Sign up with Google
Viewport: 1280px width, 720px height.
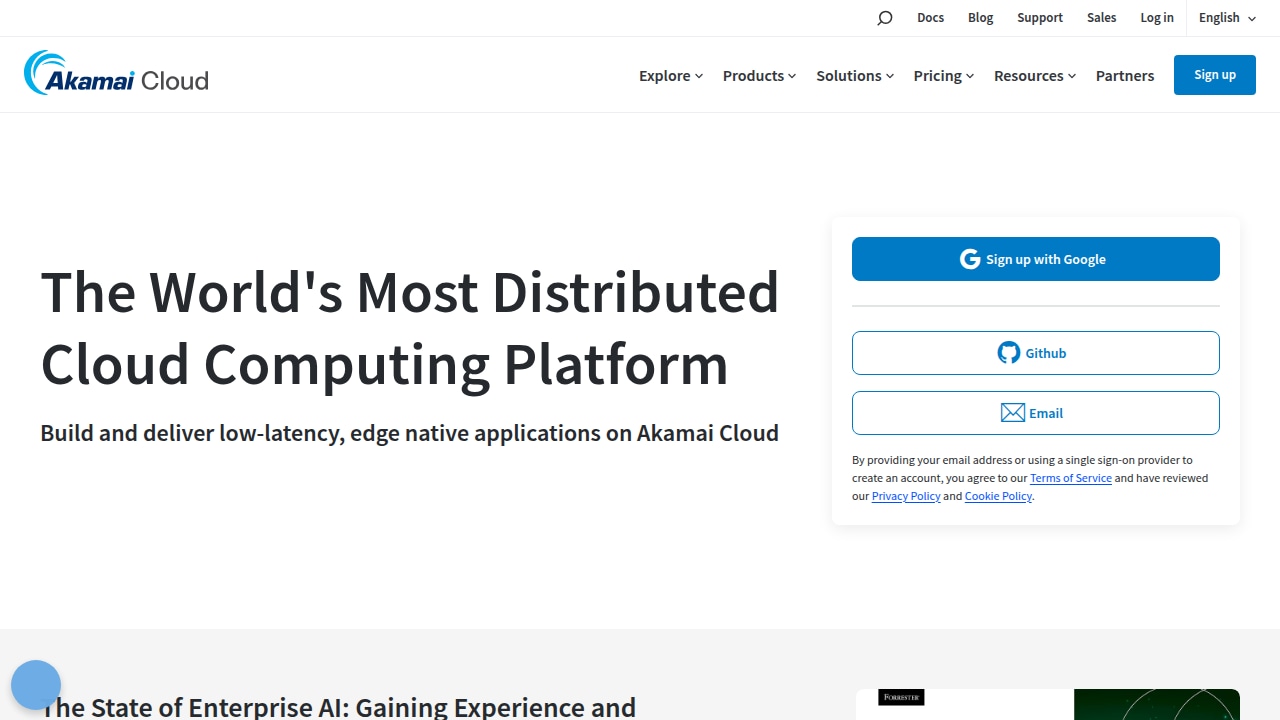[1036, 259]
